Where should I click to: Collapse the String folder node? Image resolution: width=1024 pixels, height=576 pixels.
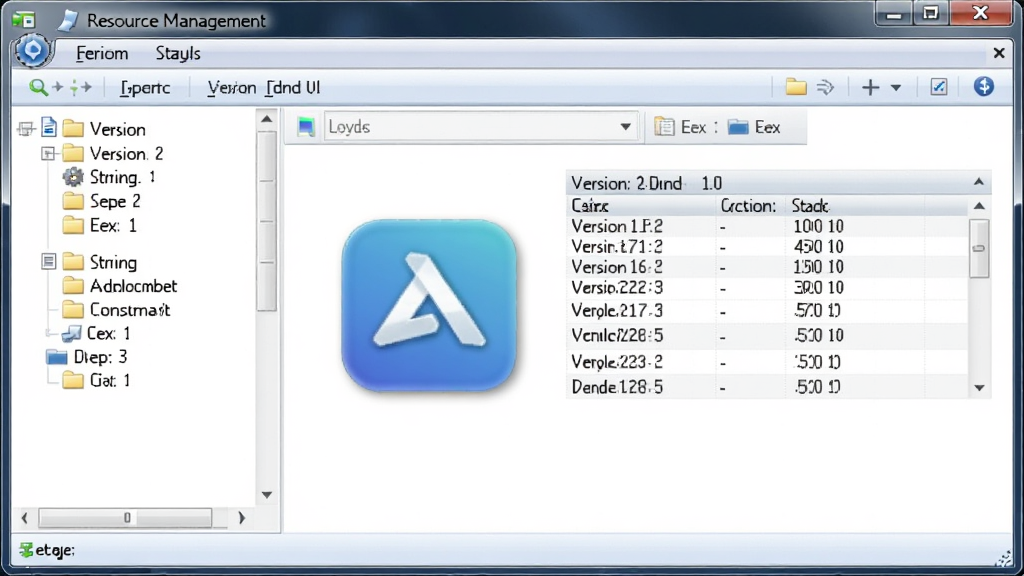(48, 262)
